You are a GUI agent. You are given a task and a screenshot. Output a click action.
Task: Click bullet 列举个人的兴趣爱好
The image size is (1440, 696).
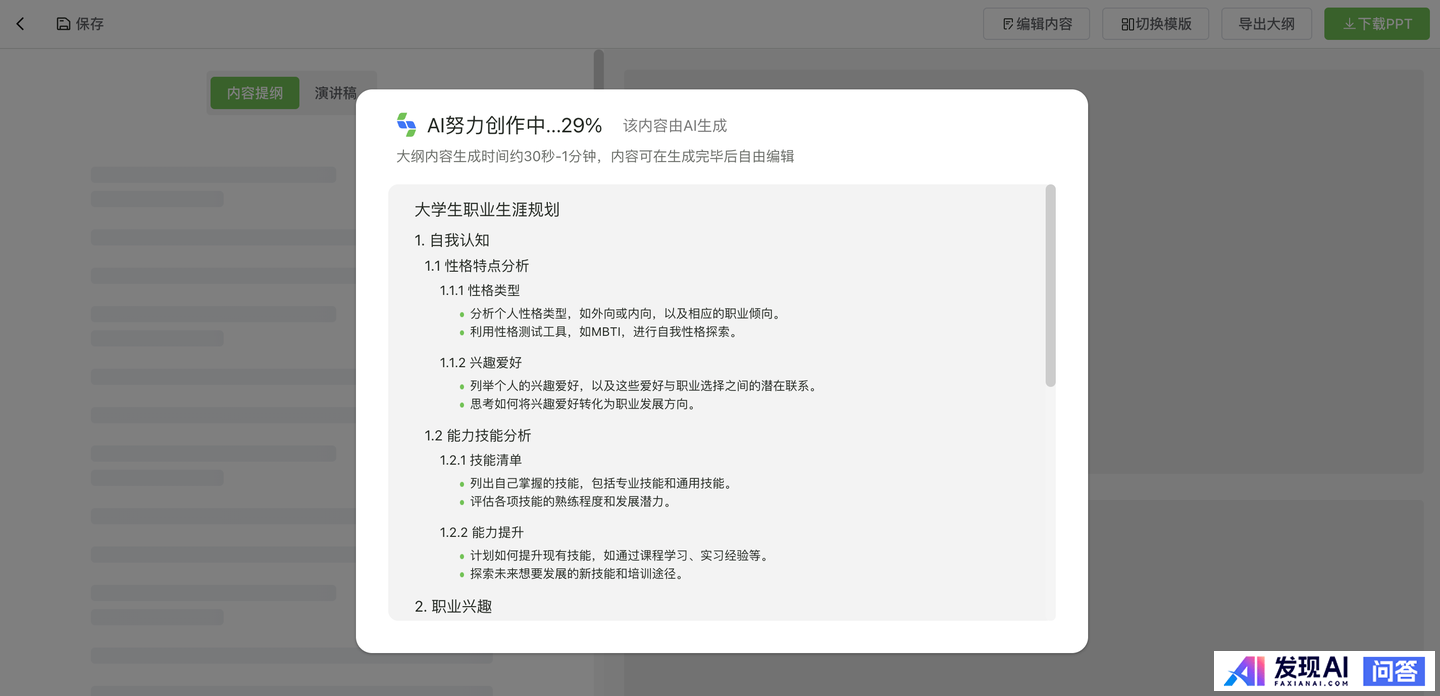(645, 386)
